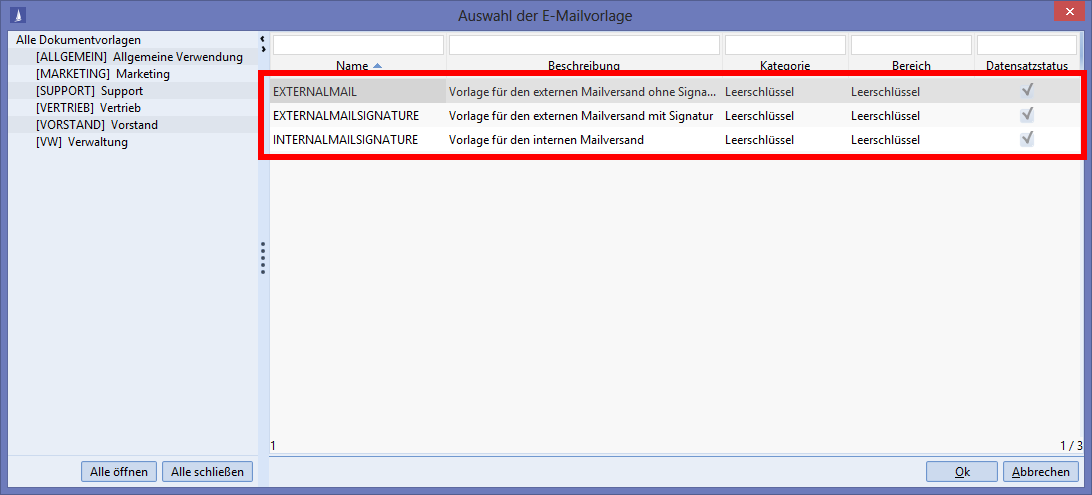The width and height of the screenshot is (1092, 495).
Task: Select the INTERNALMAILSIGNATURE template row
Action: pos(345,140)
